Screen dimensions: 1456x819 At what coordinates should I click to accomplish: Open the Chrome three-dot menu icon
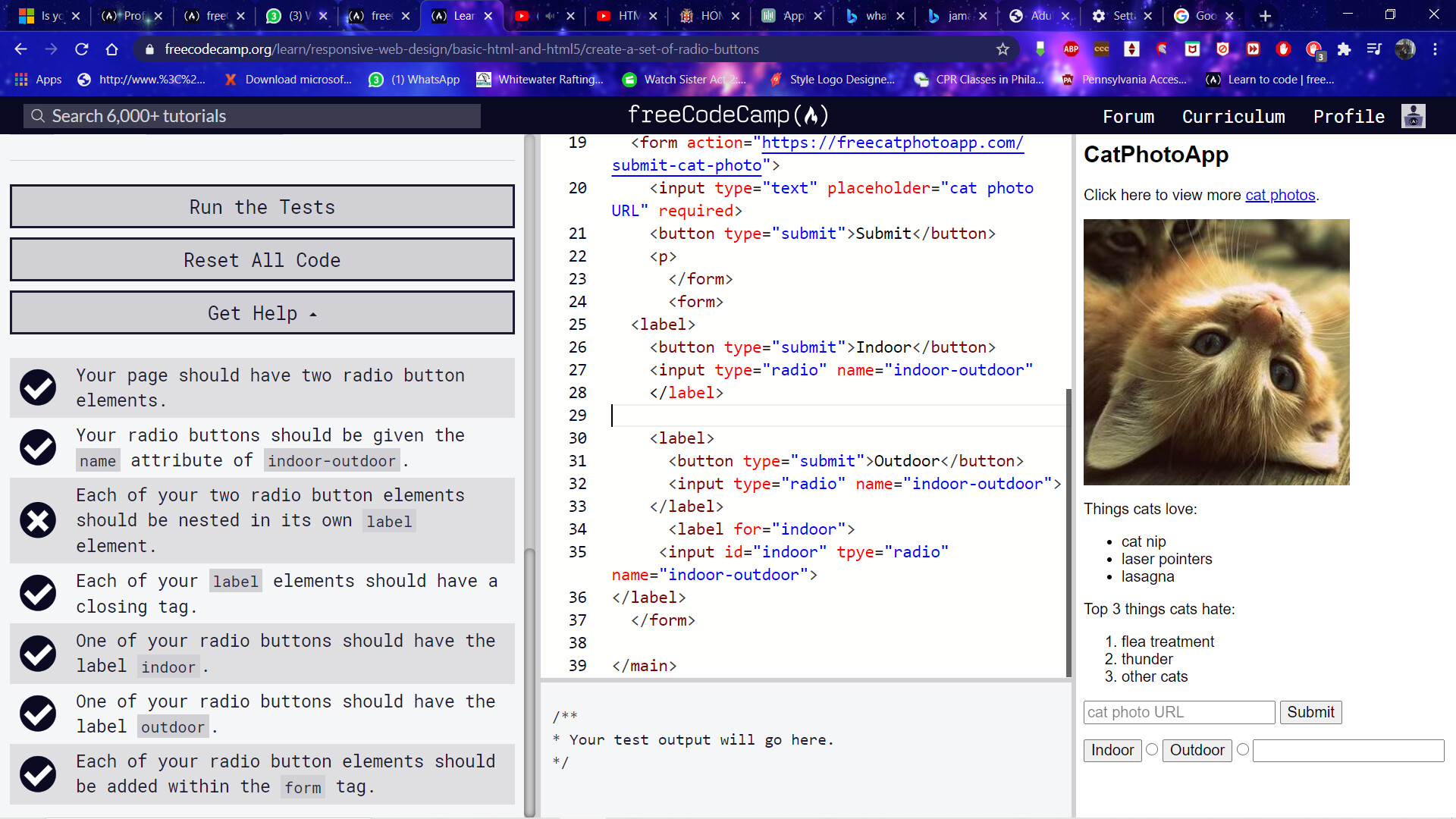[x=1435, y=49]
